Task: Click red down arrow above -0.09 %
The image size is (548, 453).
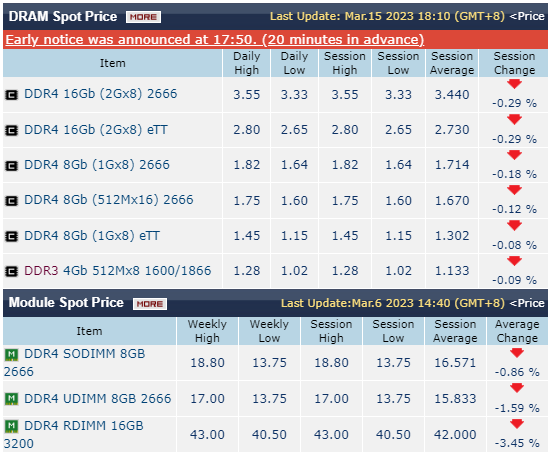Action: pos(514,261)
